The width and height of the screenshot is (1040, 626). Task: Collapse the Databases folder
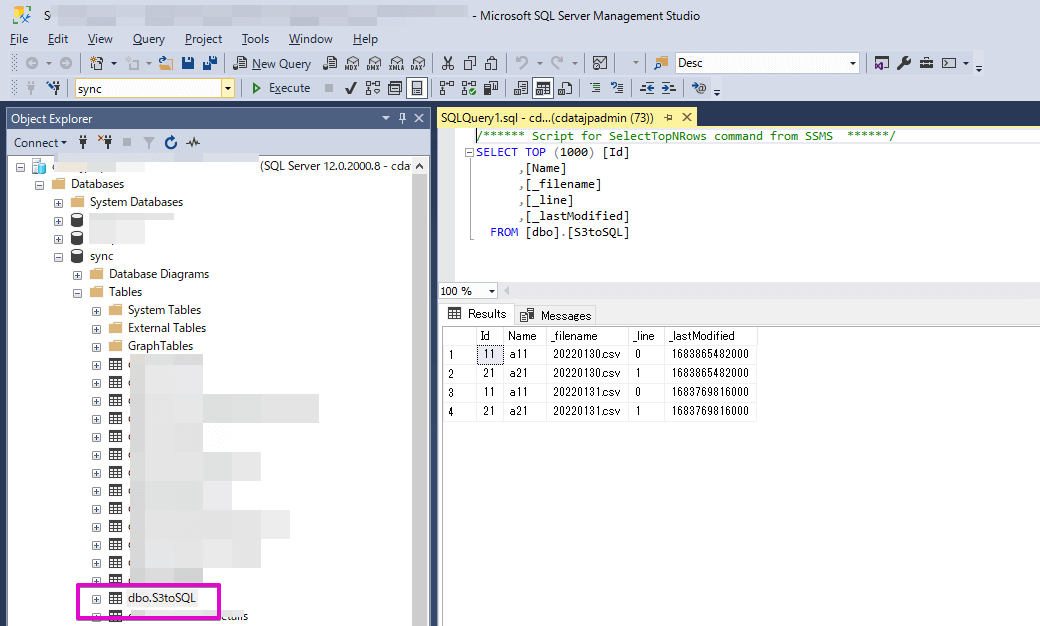[x=39, y=185]
